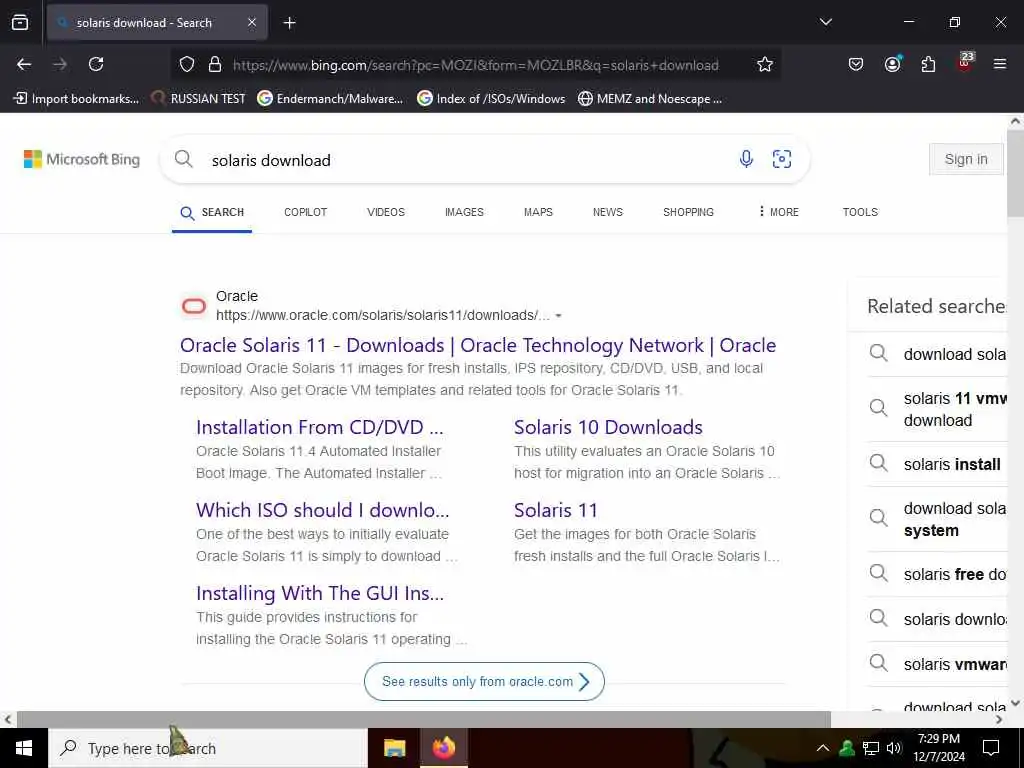The height and width of the screenshot is (768, 1024).
Task: Open the Endermanch/Malware bookmark
Action: point(330,99)
